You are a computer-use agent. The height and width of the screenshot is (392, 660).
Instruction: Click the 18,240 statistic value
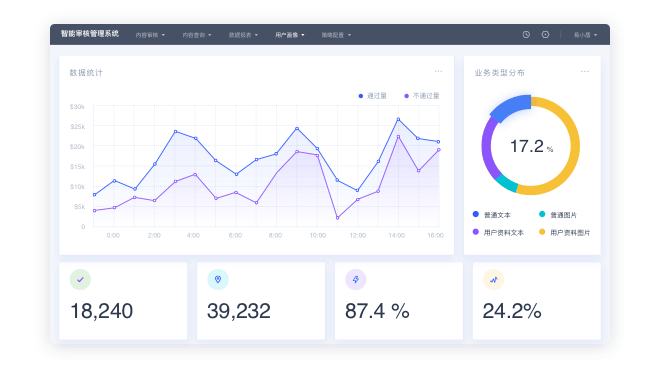[x=101, y=311]
